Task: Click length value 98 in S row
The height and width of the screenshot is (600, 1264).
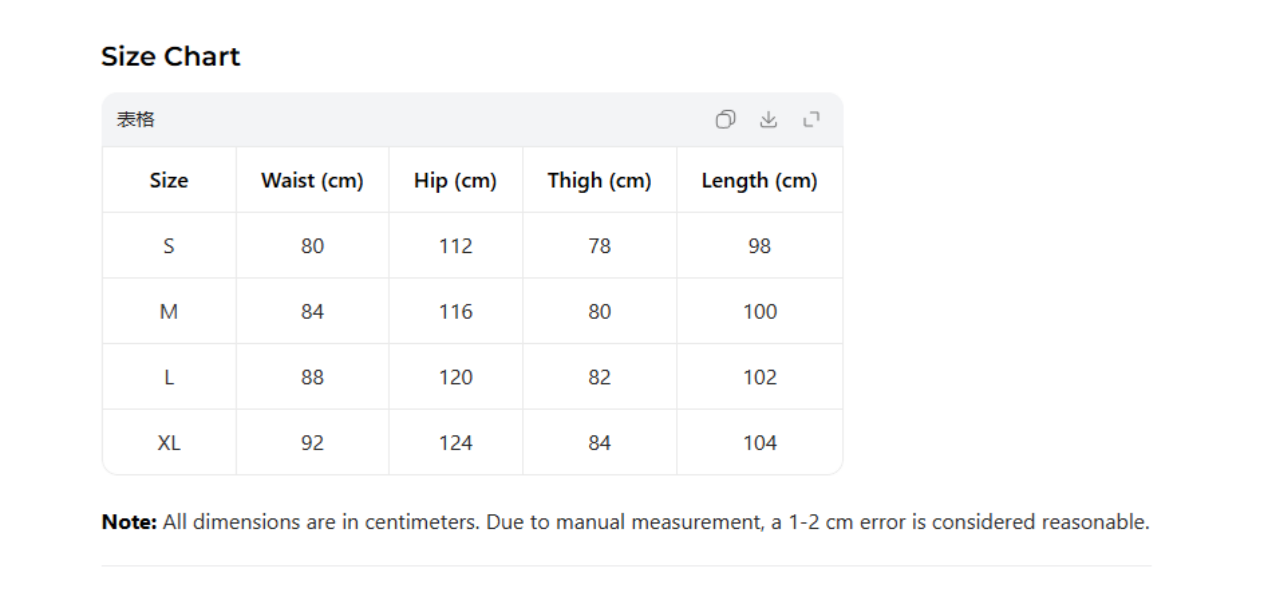Action: (x=759, y=246)
